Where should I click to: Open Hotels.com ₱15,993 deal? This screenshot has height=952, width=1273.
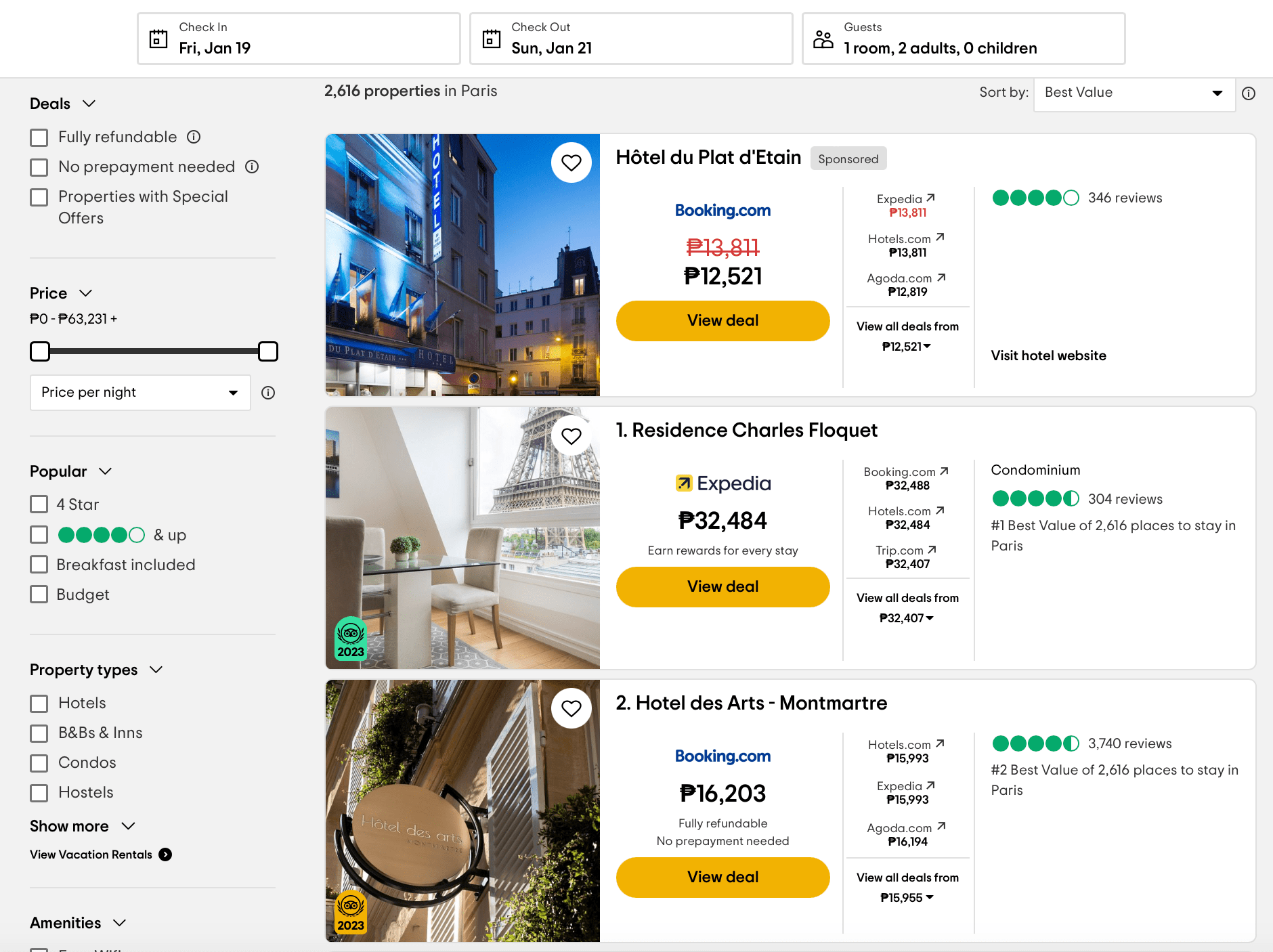click(x=907, y=752)
